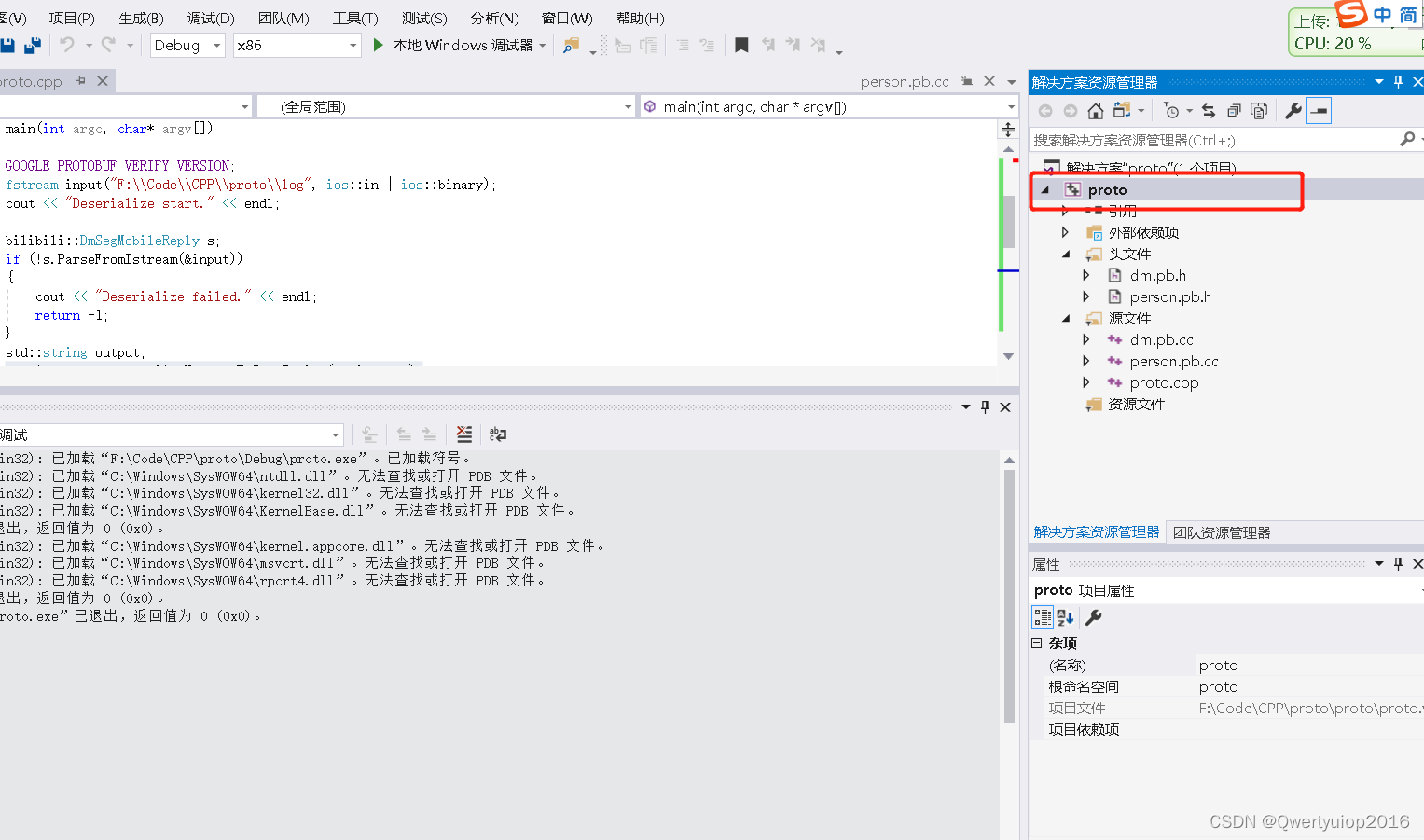Image resolution: width=1424 pixels, height=840 pixels.
Task: Open the Debug configuration dropdown
Action: pyautogui.click(x=187, y=45)
